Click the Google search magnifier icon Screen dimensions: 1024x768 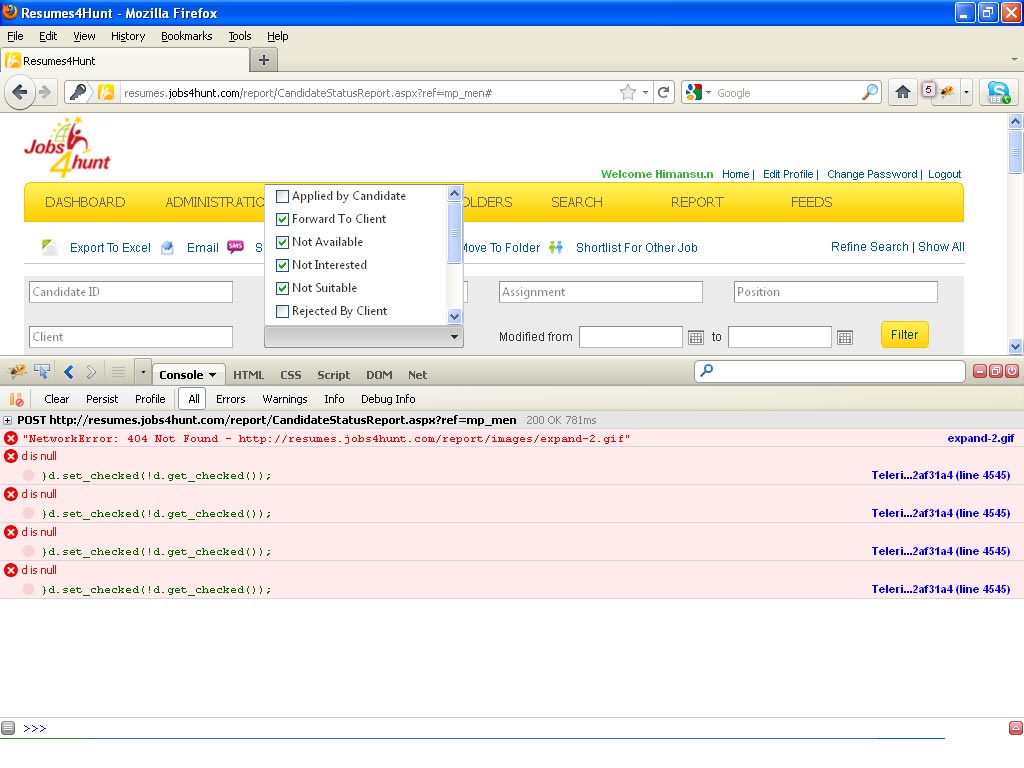[869, 93]
